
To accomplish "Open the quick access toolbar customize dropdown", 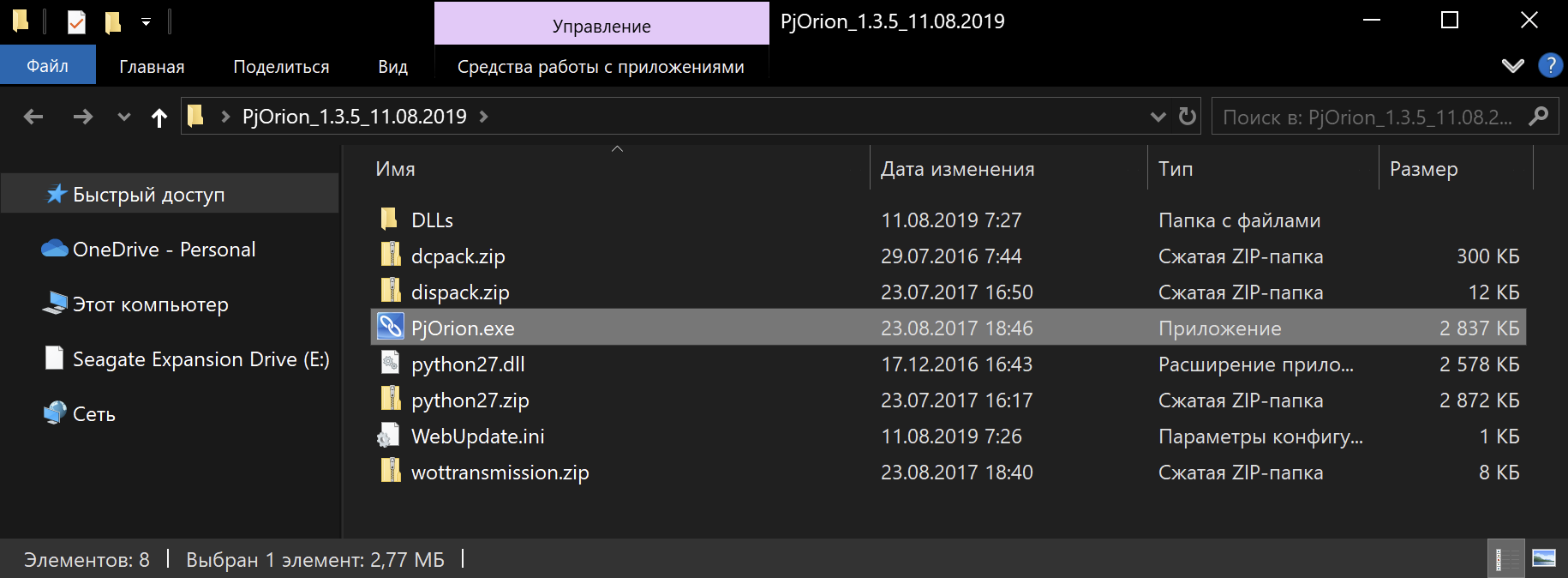I will click(146, 22).
